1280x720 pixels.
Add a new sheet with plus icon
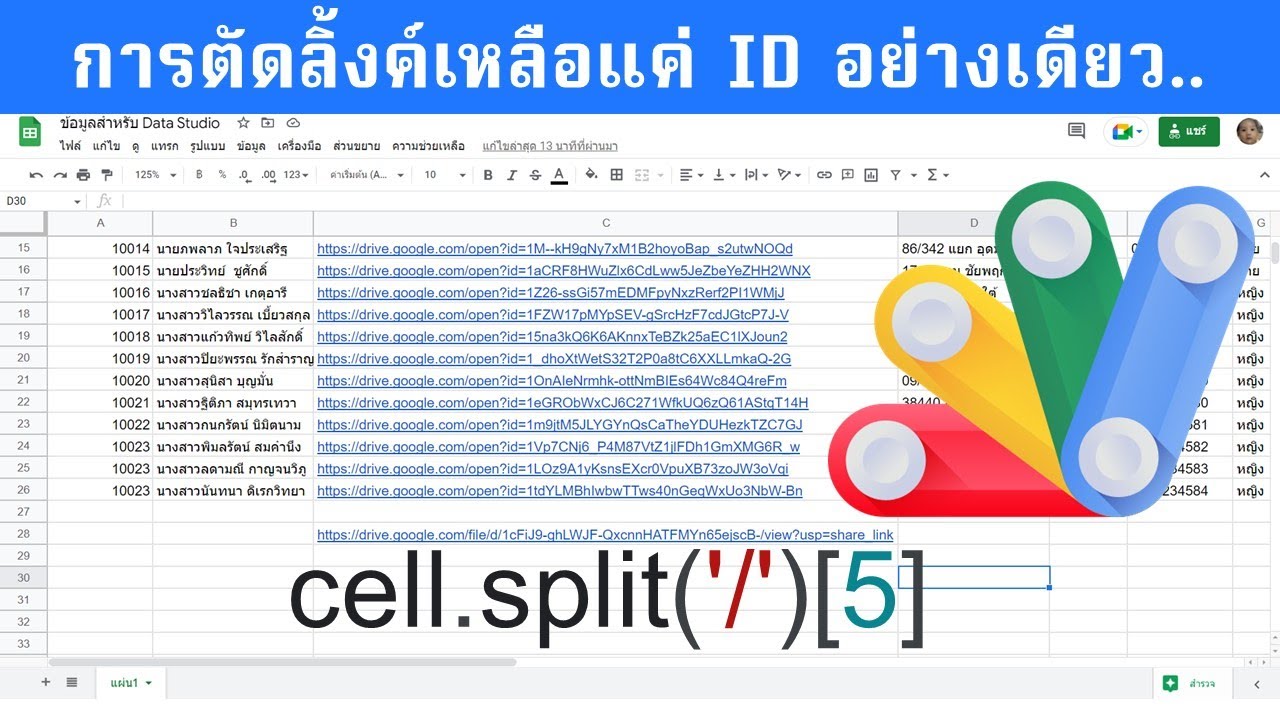[x=45, y=682]
